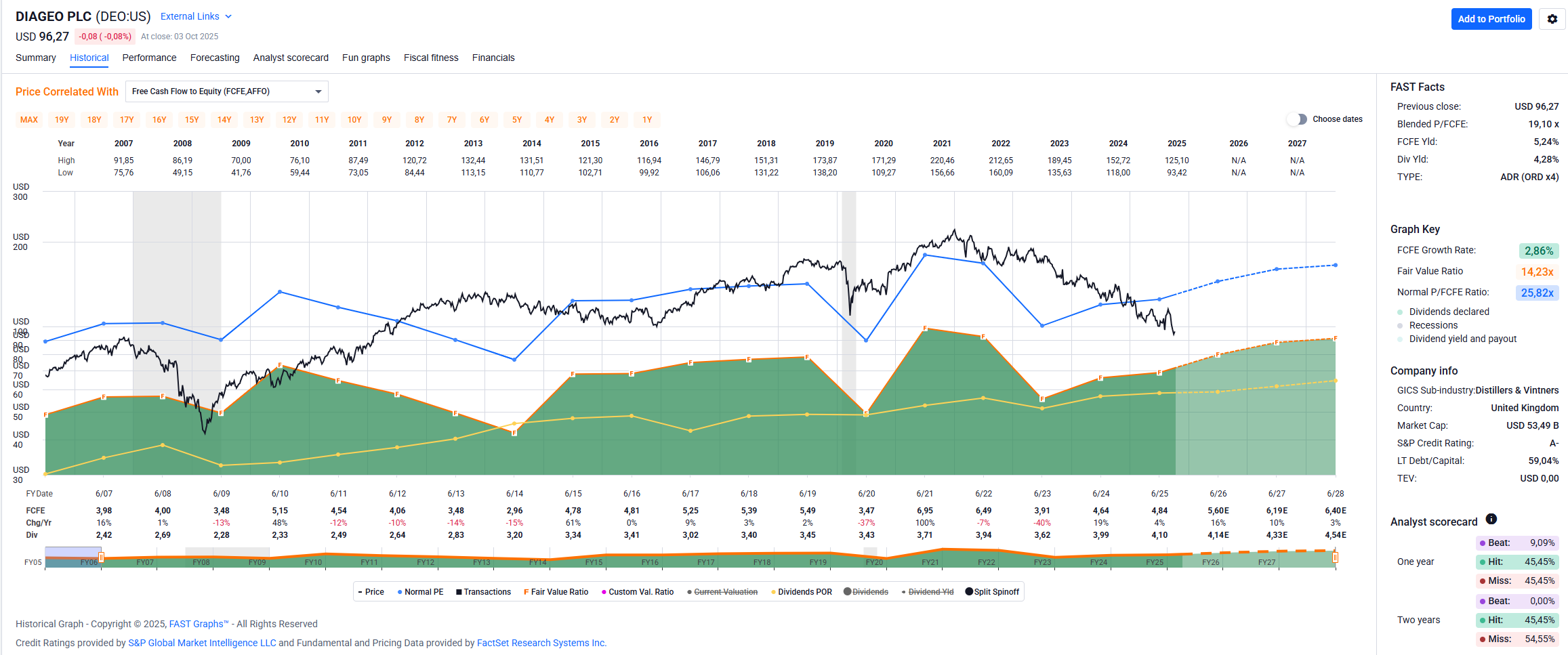Viewport: 1568px width, 655px height.
Task: Toggle the Price legend marker
Action: click(370, 592)
